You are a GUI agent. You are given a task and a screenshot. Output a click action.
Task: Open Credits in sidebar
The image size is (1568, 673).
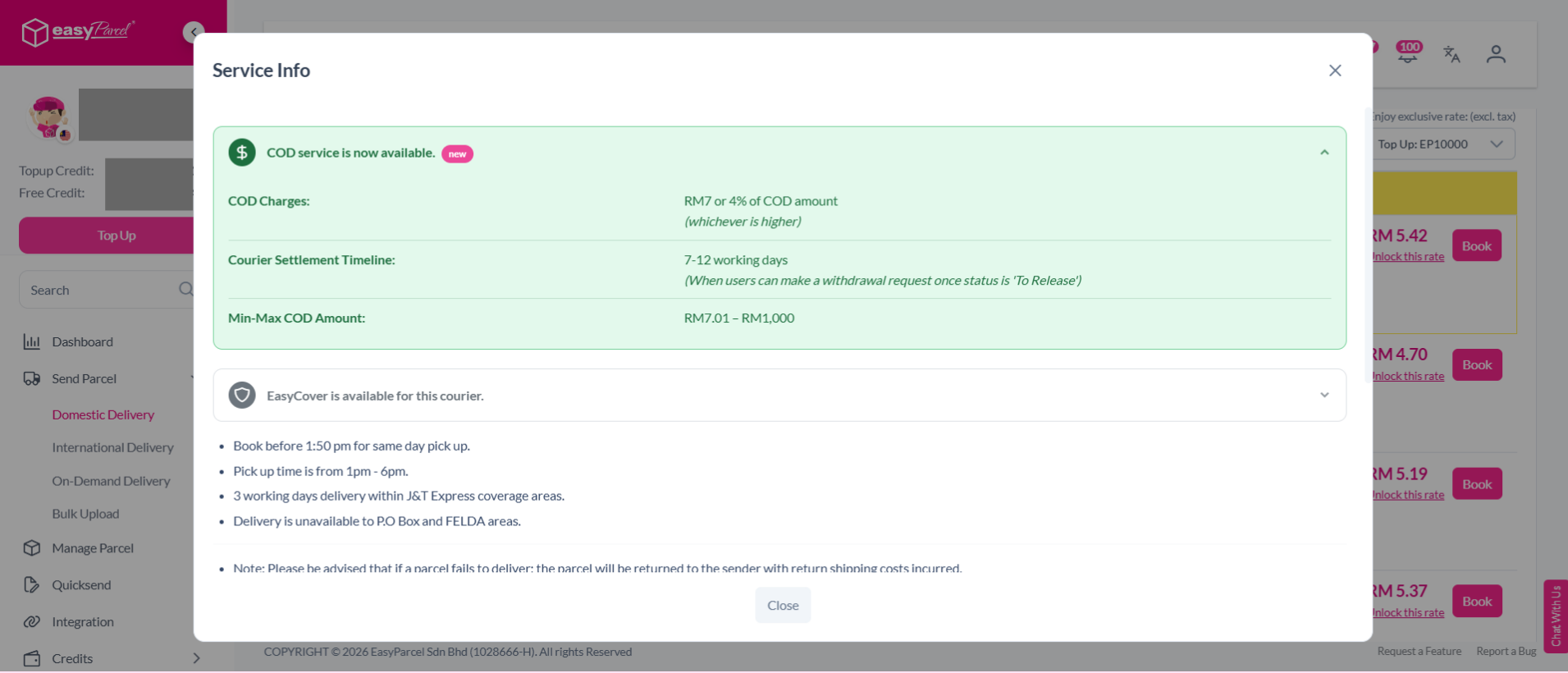[72, 658]
